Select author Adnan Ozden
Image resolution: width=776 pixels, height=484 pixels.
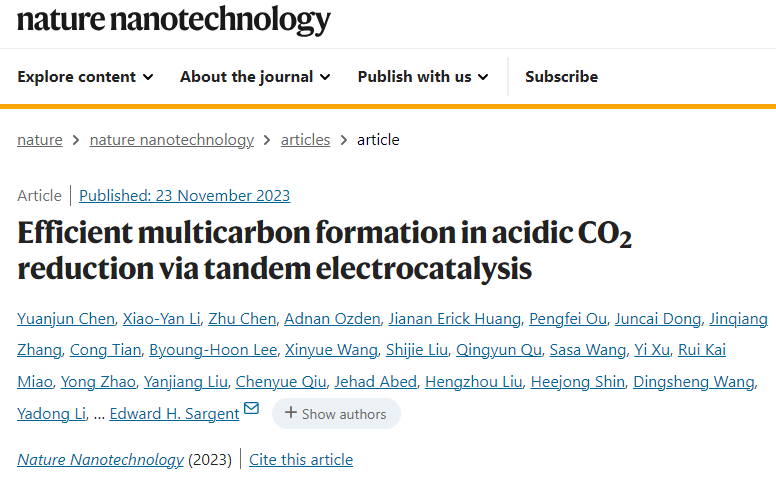(332, 319)
